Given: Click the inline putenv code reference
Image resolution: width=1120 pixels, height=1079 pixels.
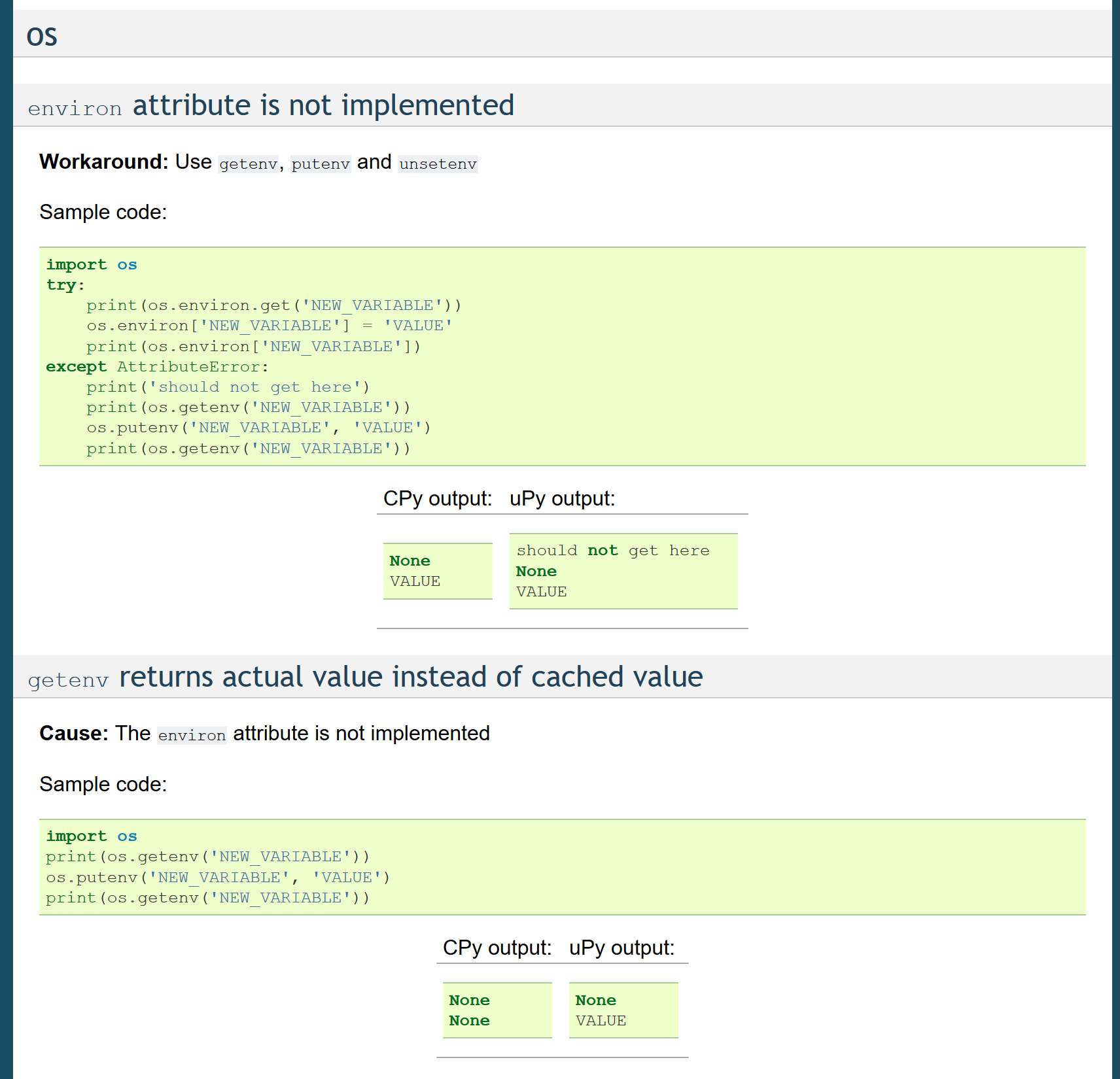Looking at the screenshot, I should coord(321,163).
